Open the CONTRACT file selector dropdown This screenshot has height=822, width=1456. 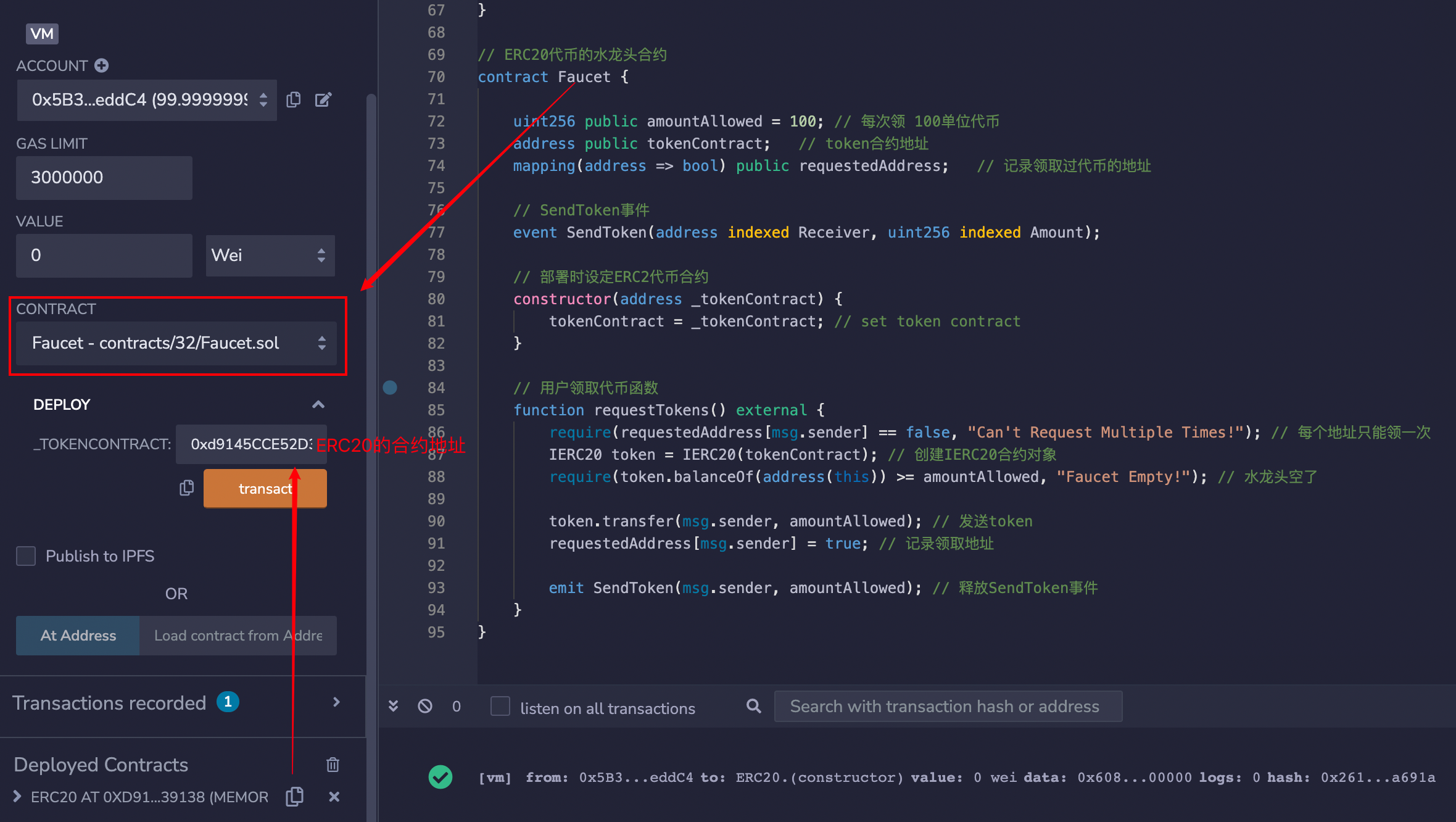point(175,343)
